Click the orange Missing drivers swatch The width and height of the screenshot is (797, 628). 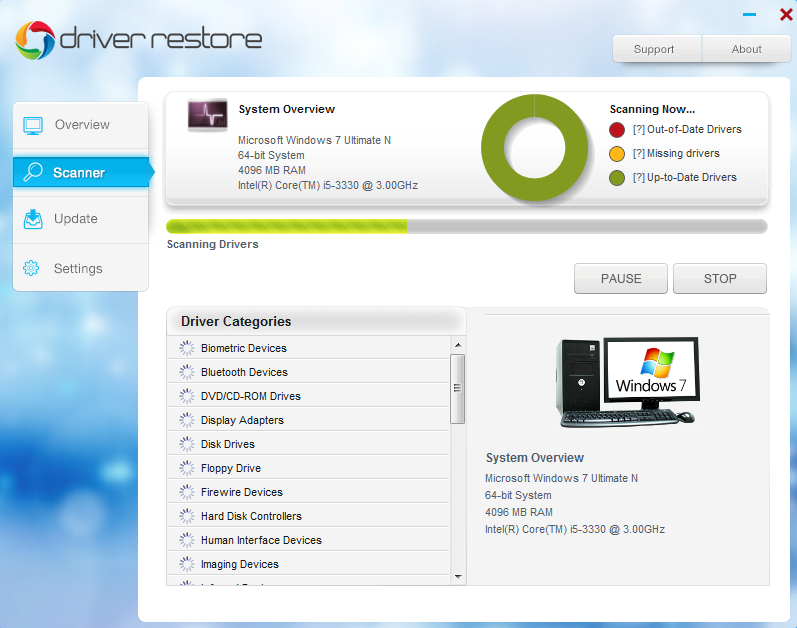click(617, 153)
